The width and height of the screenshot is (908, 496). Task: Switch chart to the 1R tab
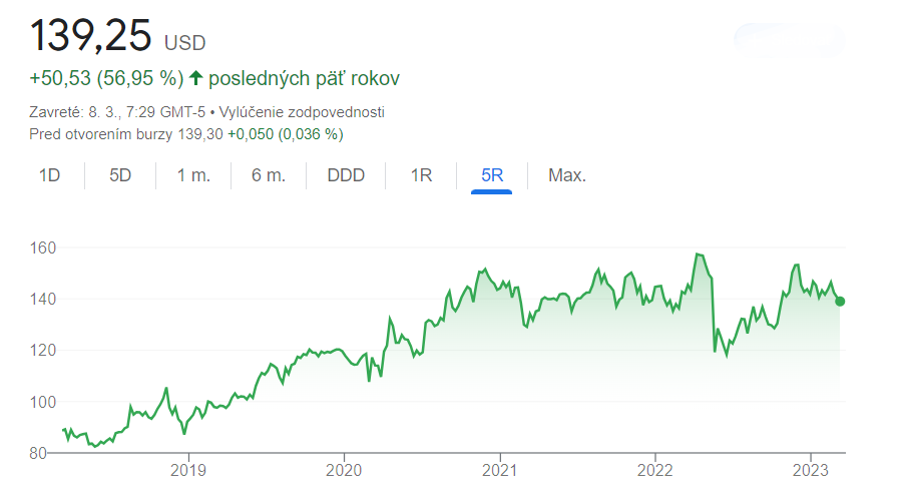click(x=421, y=176)
